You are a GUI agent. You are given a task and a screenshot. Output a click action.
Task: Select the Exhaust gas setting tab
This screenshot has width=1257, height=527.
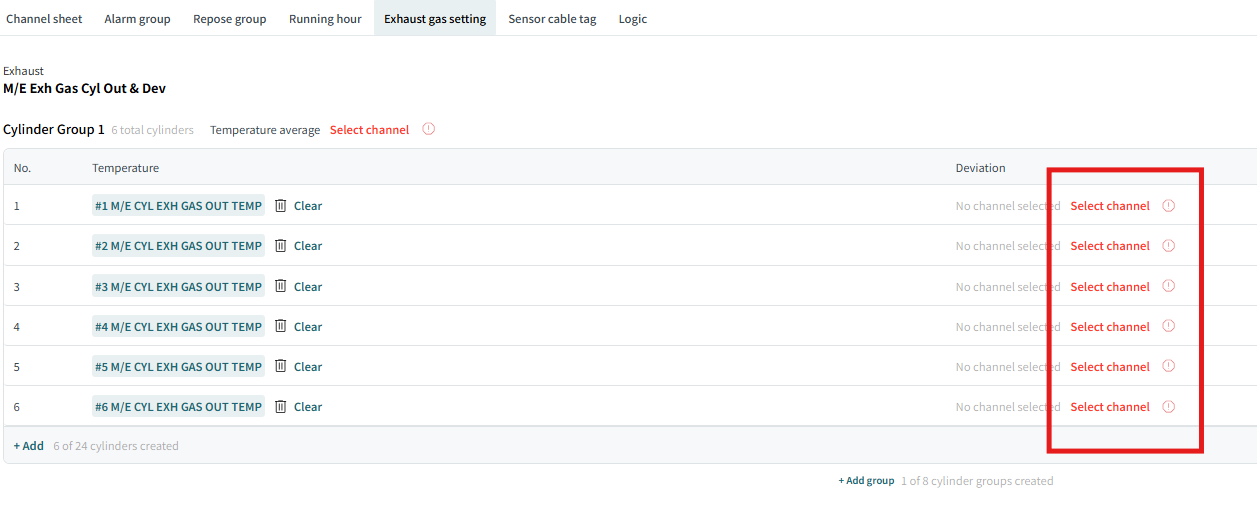pyautogui.click(x=435, y=19)
